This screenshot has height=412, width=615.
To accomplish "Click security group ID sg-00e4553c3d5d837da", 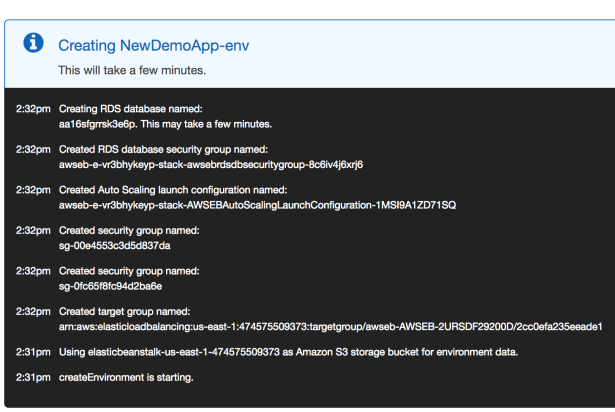I will [115, 245].
